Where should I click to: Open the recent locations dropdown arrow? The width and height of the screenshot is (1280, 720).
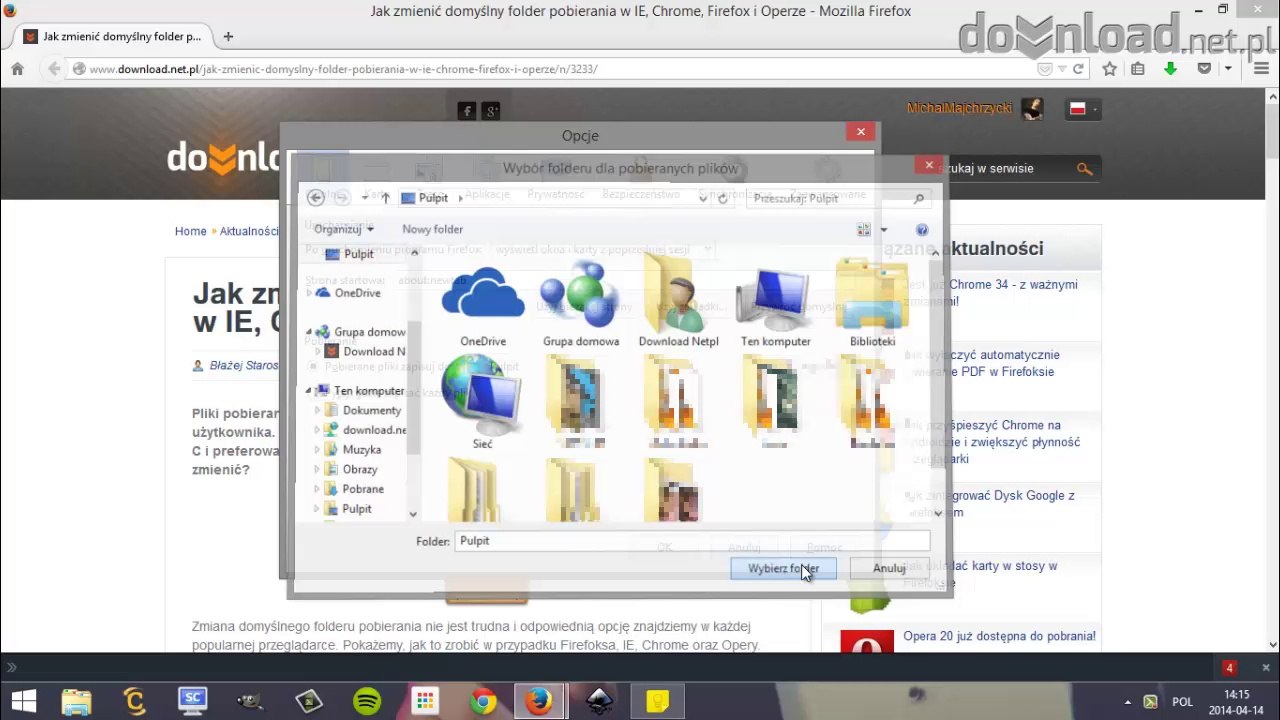[x=364, y=198]
